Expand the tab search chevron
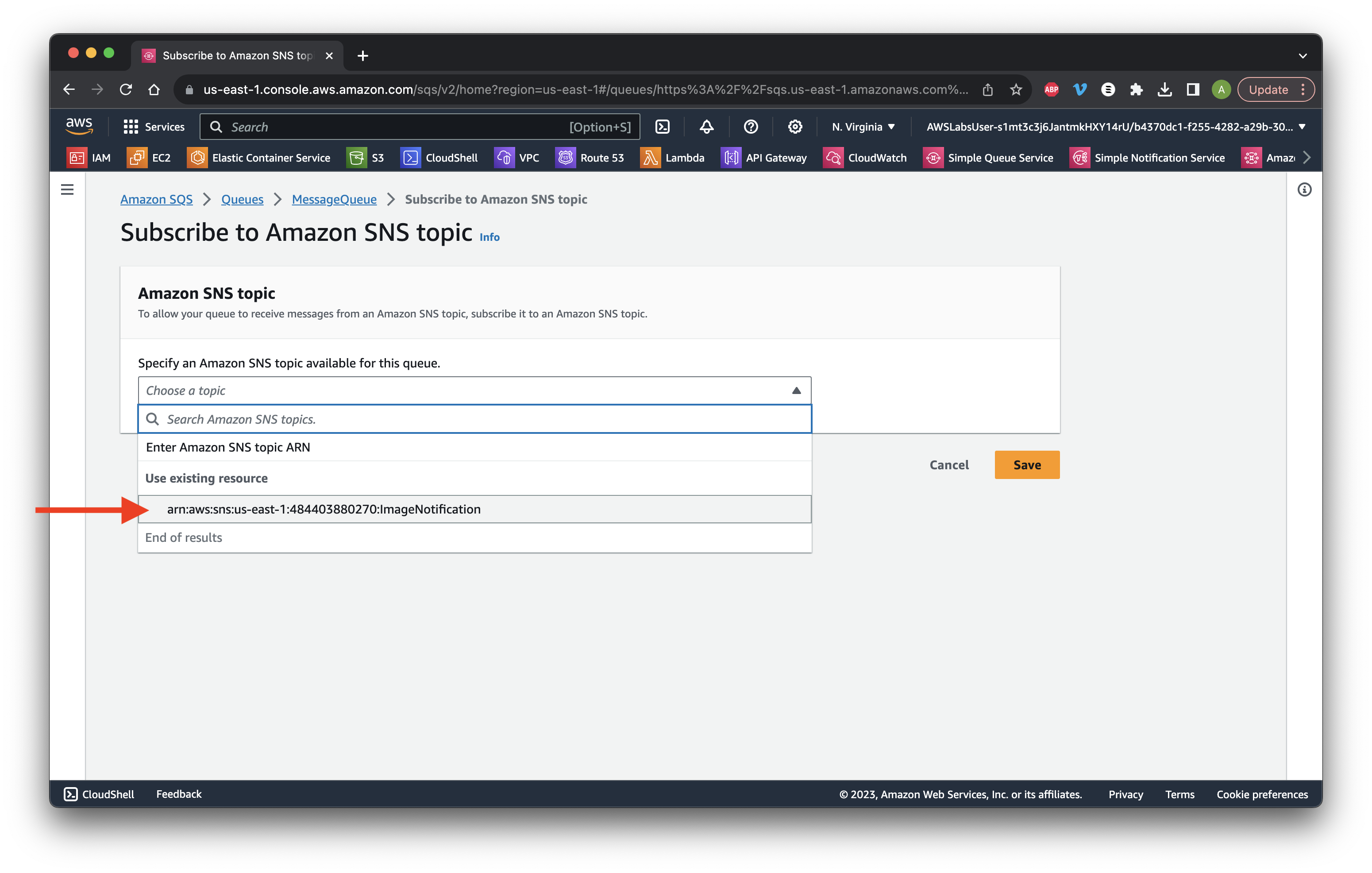The height and width of the screenshot is (873, 1372). [x=1303, y=55]
